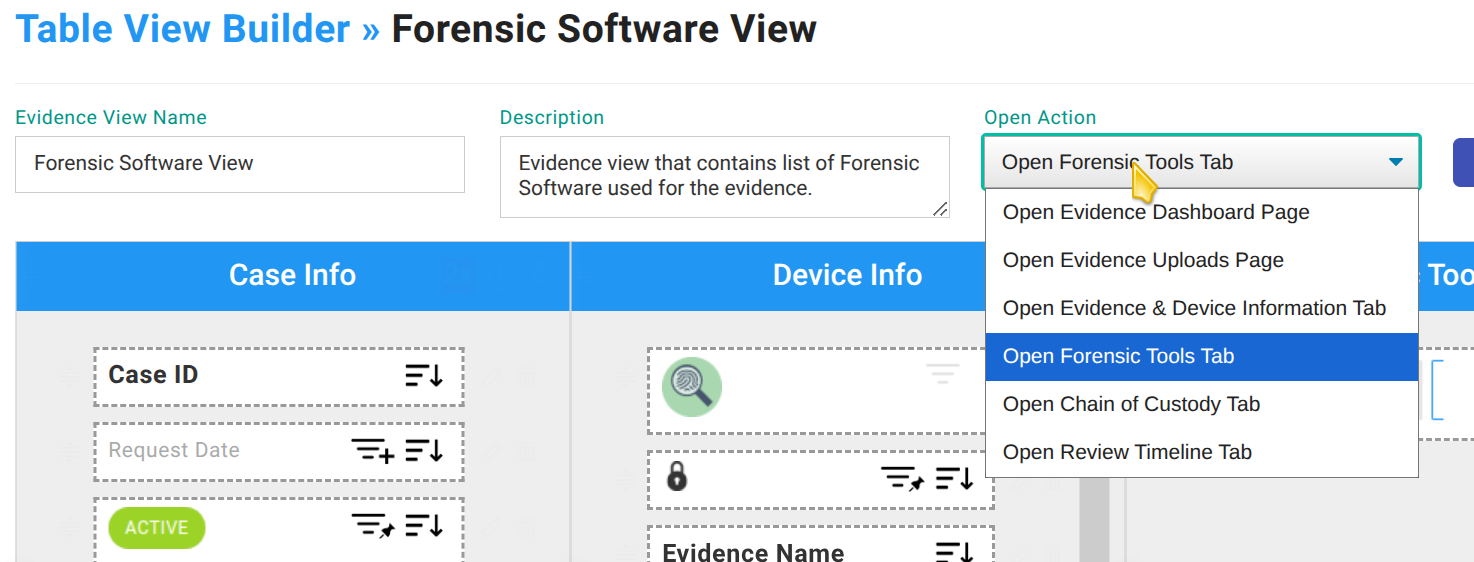The height and width of the screenshot is (562, 1474).
Task: Click the fingerprint magnifier icon in Device Info
Action: tap(692, 387)
